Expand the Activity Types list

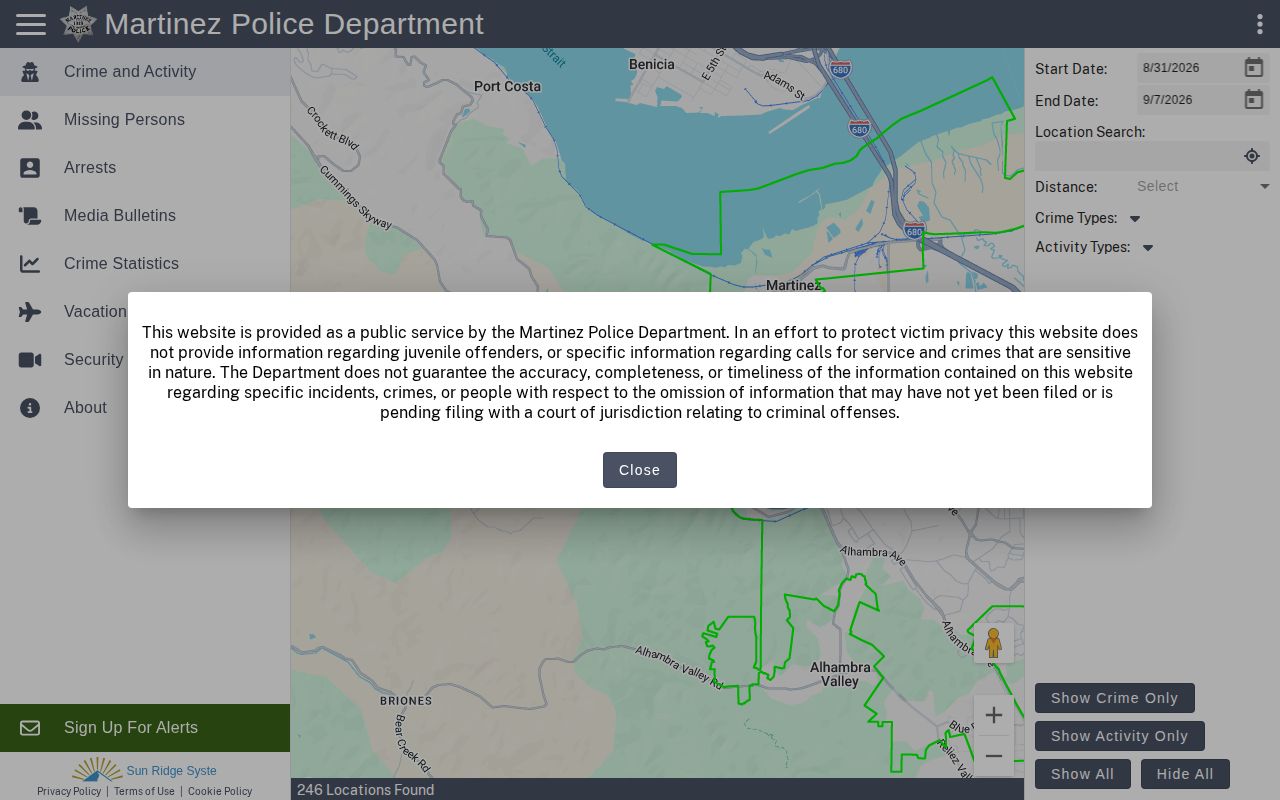[x=1148, y=247]
